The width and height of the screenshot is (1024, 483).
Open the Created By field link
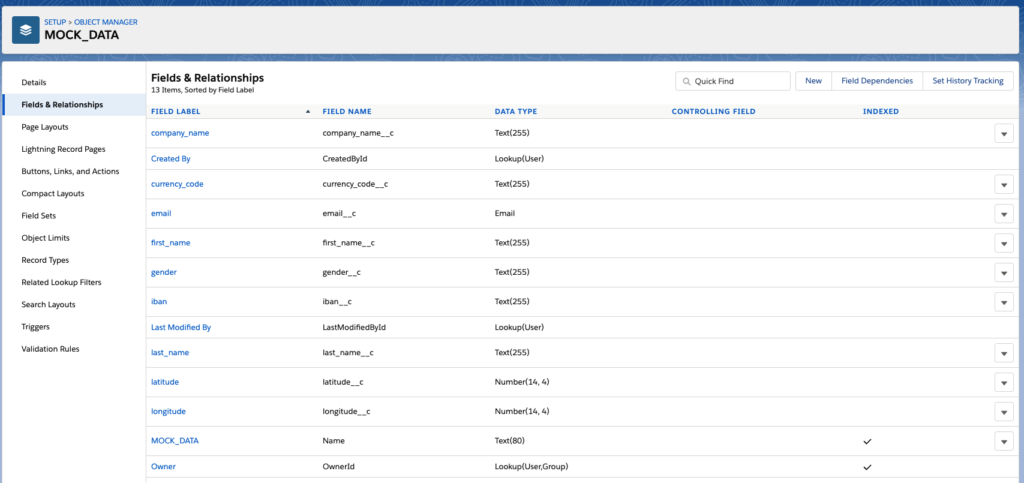point(170,159)
